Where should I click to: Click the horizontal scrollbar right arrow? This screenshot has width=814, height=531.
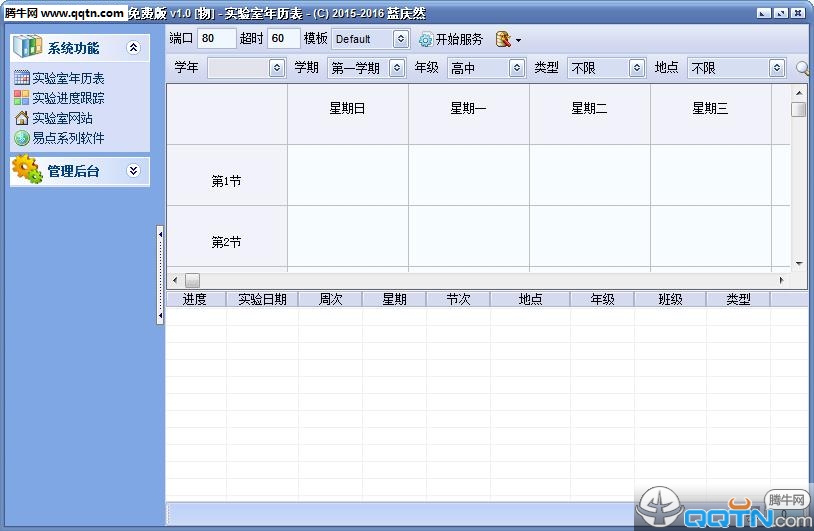(781, 280)
